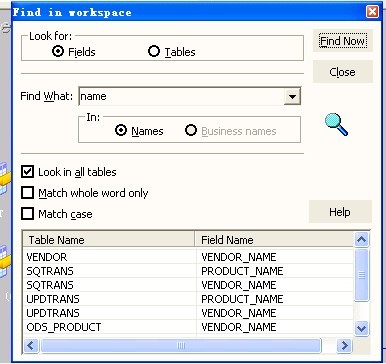Select the VENDOR table row
Screen dimensions: 386x364
click(x=188, y=257)
